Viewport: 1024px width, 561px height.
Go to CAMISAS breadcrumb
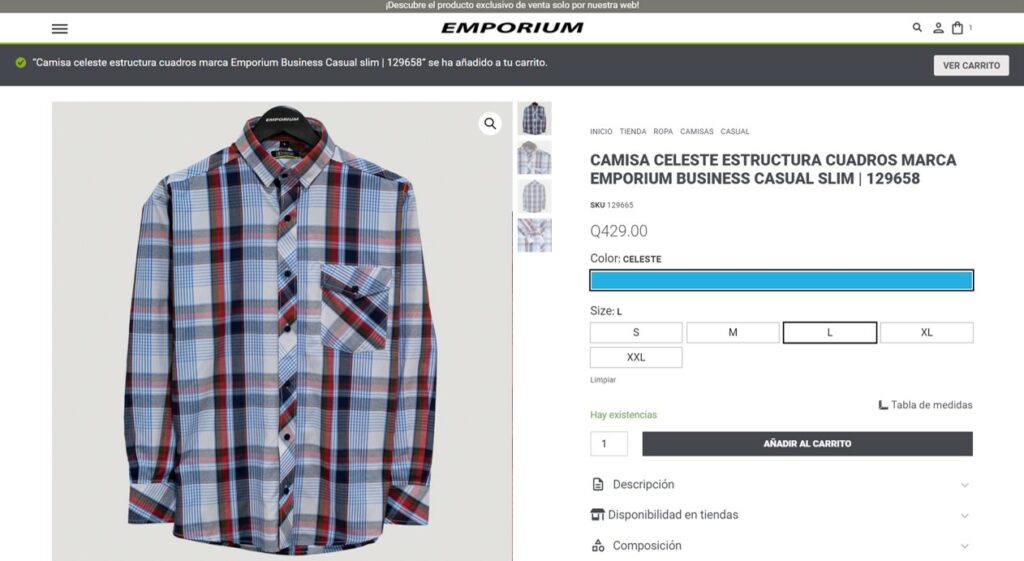click(x=697, y=131)
